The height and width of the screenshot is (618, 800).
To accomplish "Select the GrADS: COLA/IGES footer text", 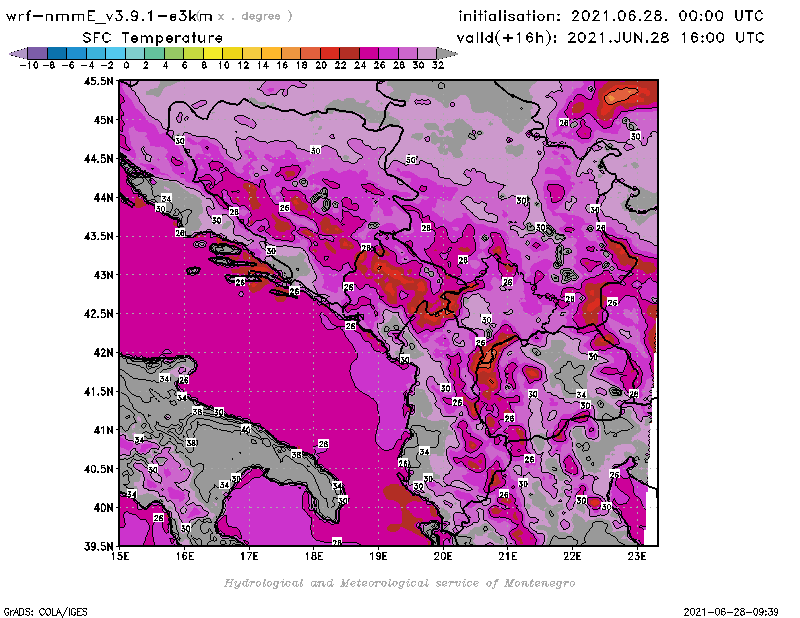I will point(45,611).
